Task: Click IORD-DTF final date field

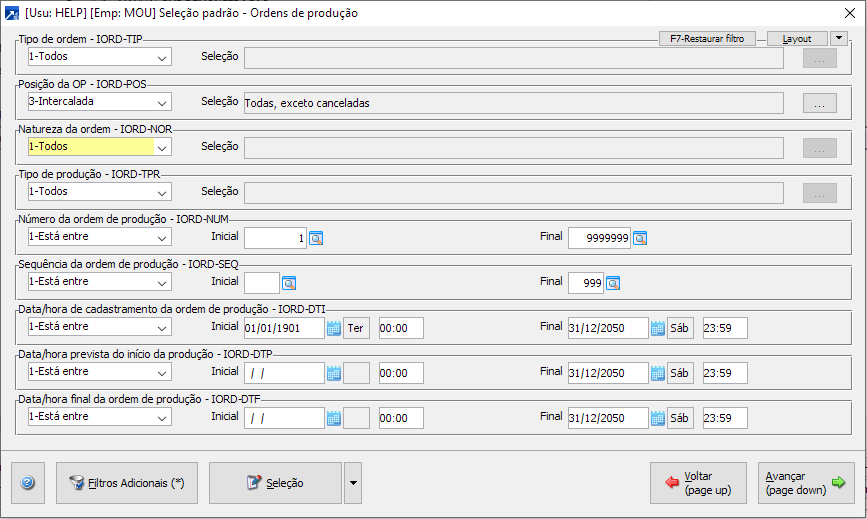Action: [608, 418]
